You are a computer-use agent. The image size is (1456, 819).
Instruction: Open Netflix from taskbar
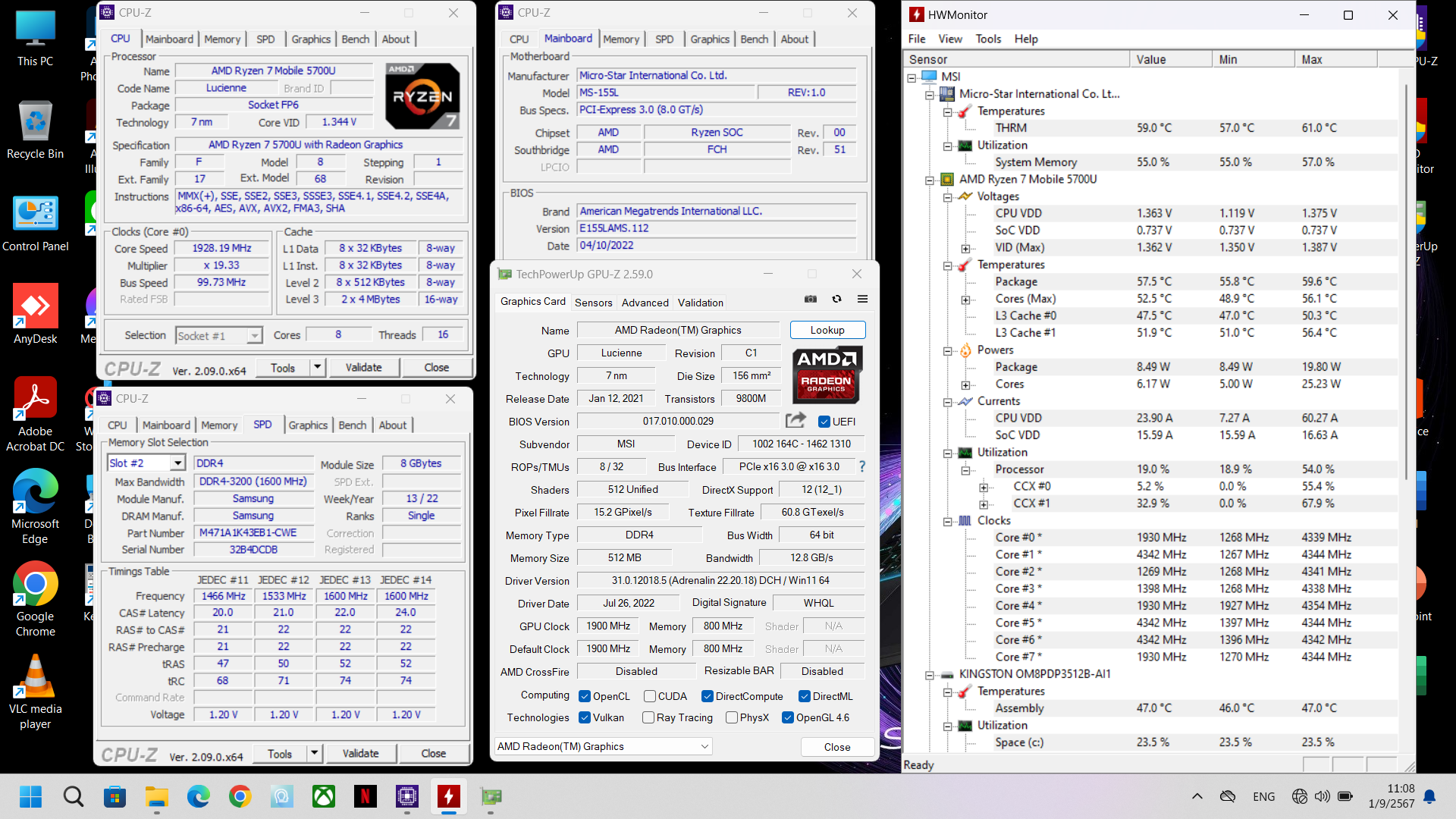pyautogui.click(x=366, y=796)
